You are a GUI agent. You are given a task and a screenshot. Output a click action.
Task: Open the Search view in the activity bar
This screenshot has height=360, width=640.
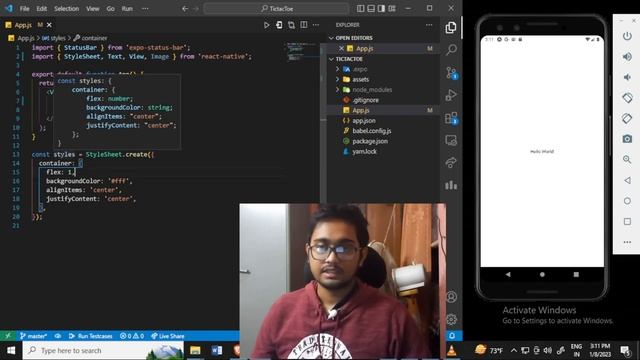(451, 50)
